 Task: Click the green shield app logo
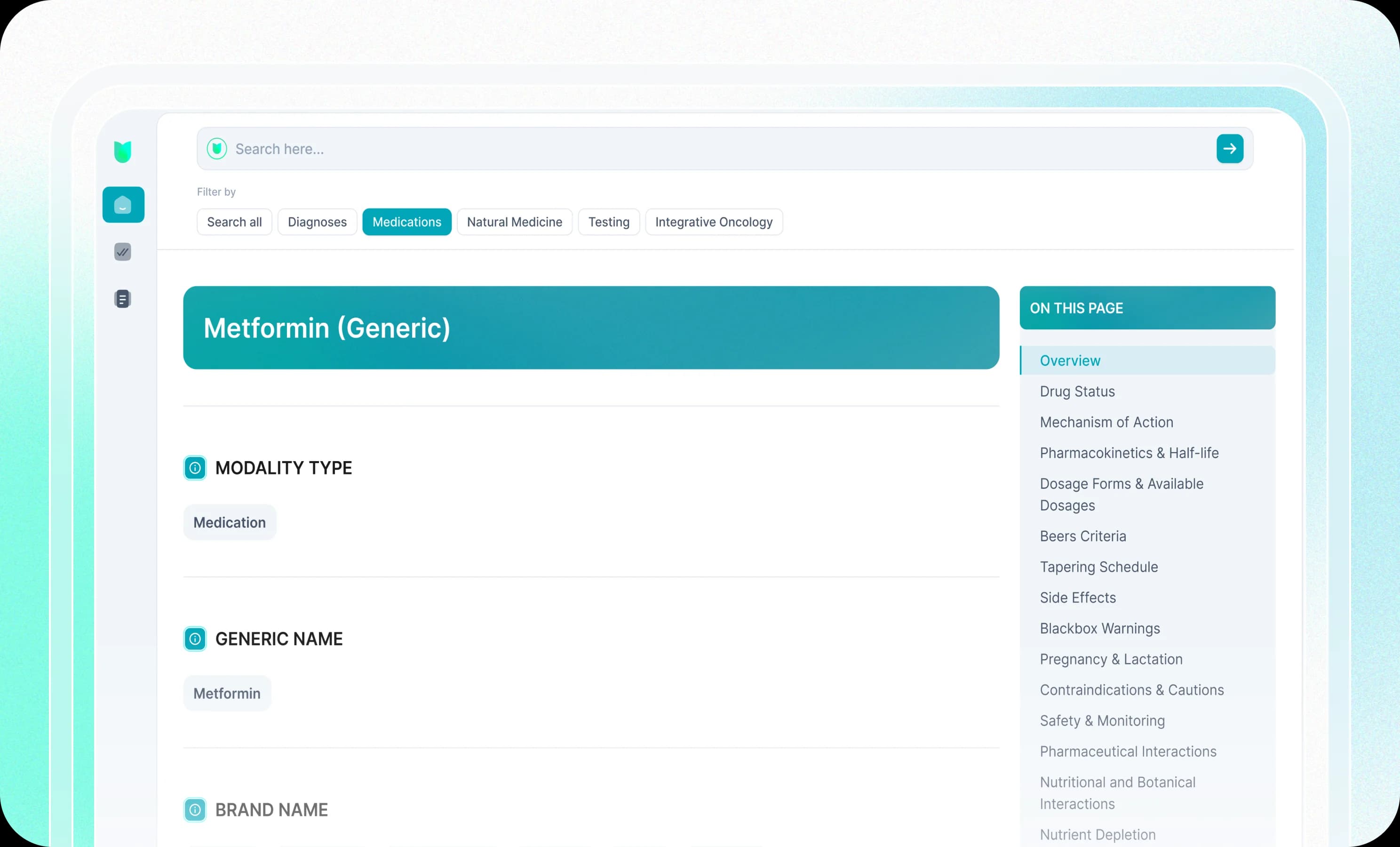pyautogui.click(x=123, y=152)
